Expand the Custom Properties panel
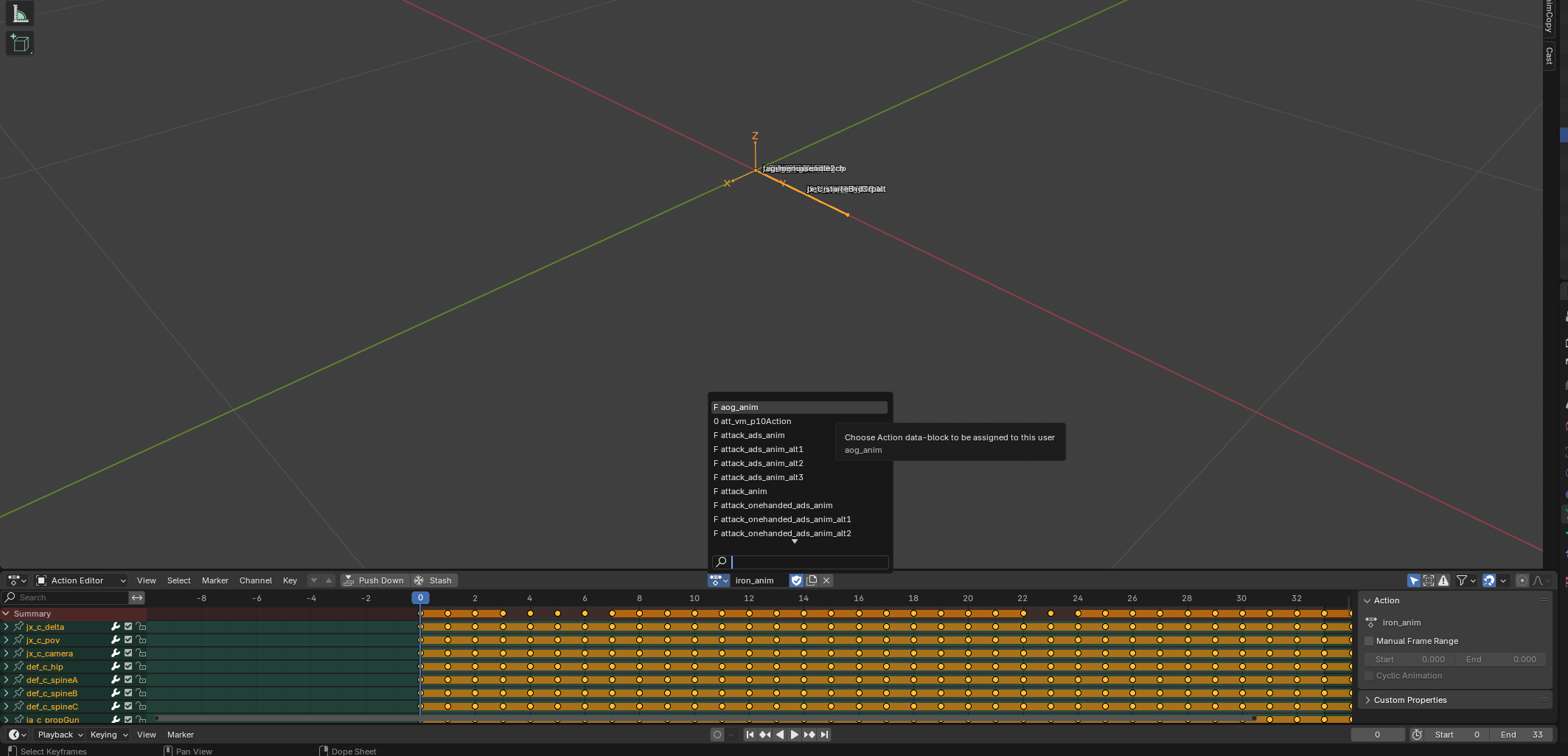Image resolution: width=1568 pixels, height=756 pixels. click(x=1410, y=700)
